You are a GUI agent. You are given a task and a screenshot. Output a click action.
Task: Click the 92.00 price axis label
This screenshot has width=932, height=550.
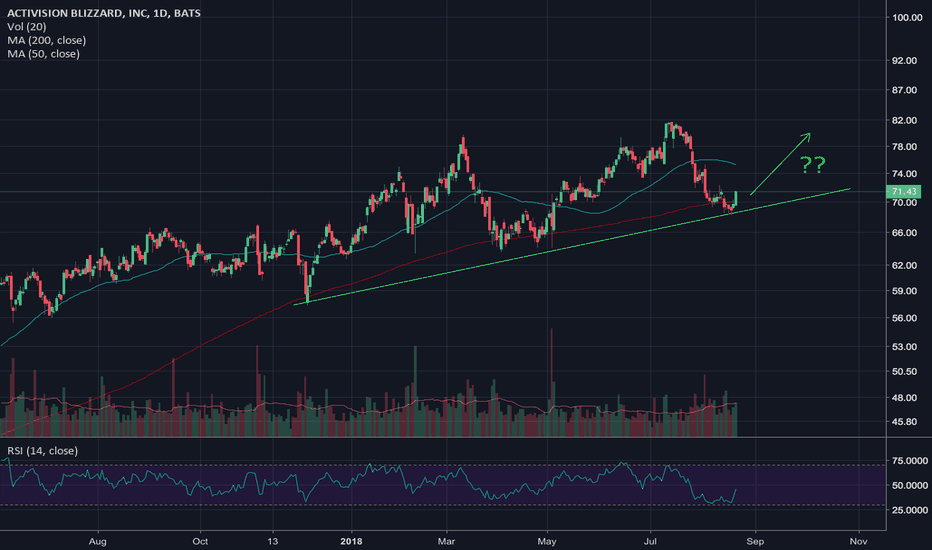[x=905, y=61]
